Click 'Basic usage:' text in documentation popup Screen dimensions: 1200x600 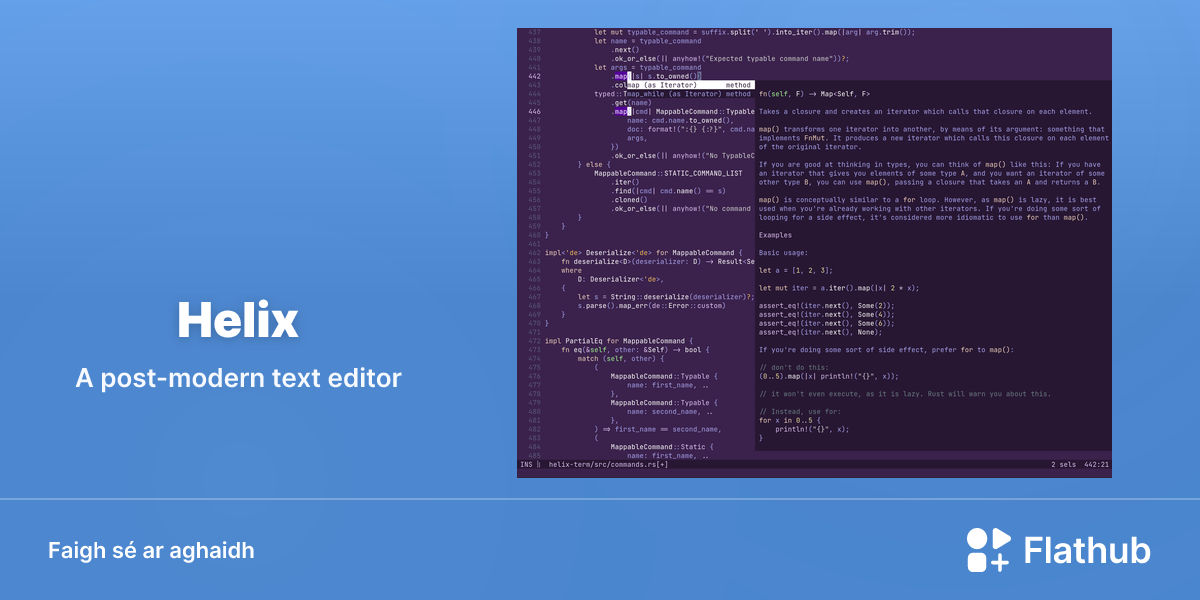click(x=783, y=252)
